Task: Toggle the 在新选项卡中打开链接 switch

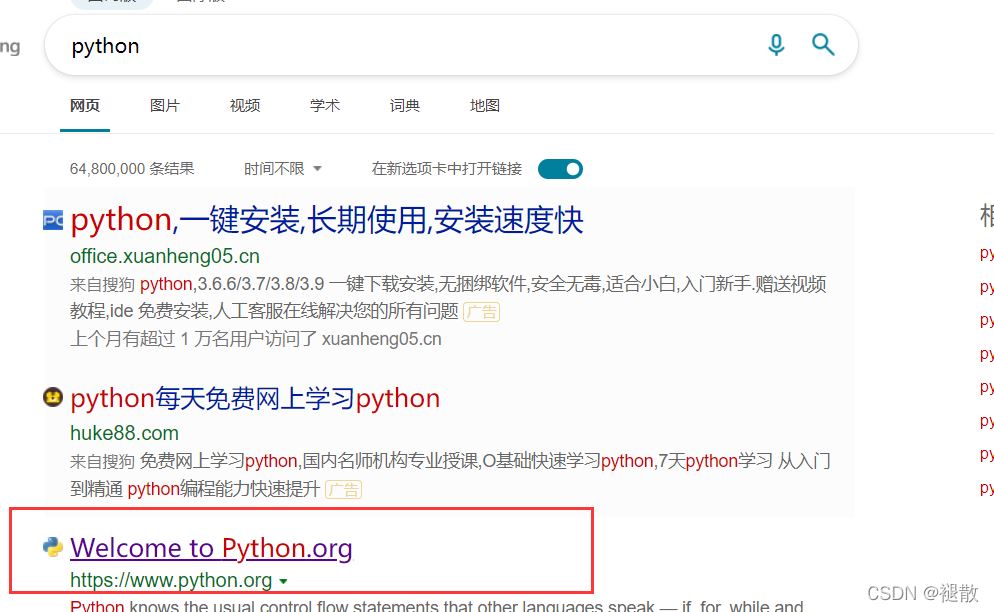Action: pyautogui.click(x=560, y=169)
